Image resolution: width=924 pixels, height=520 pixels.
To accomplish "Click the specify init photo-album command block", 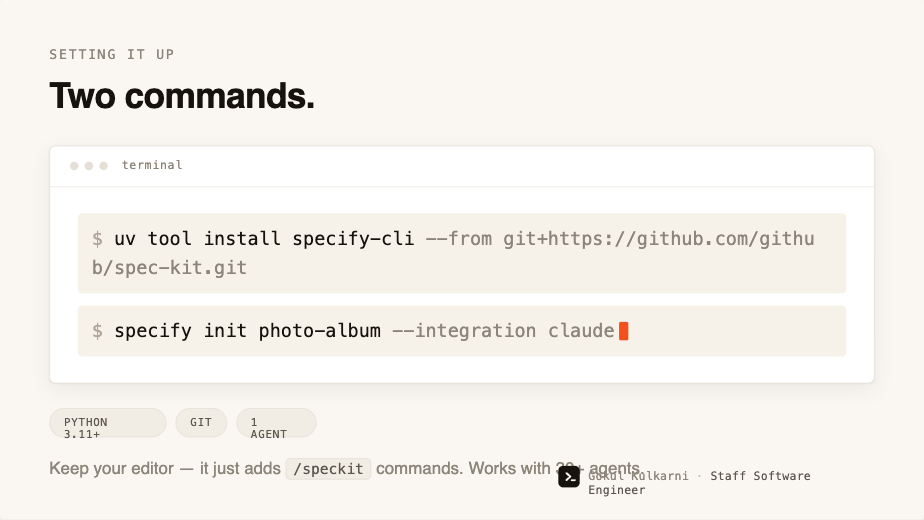I will pos(462,331).
